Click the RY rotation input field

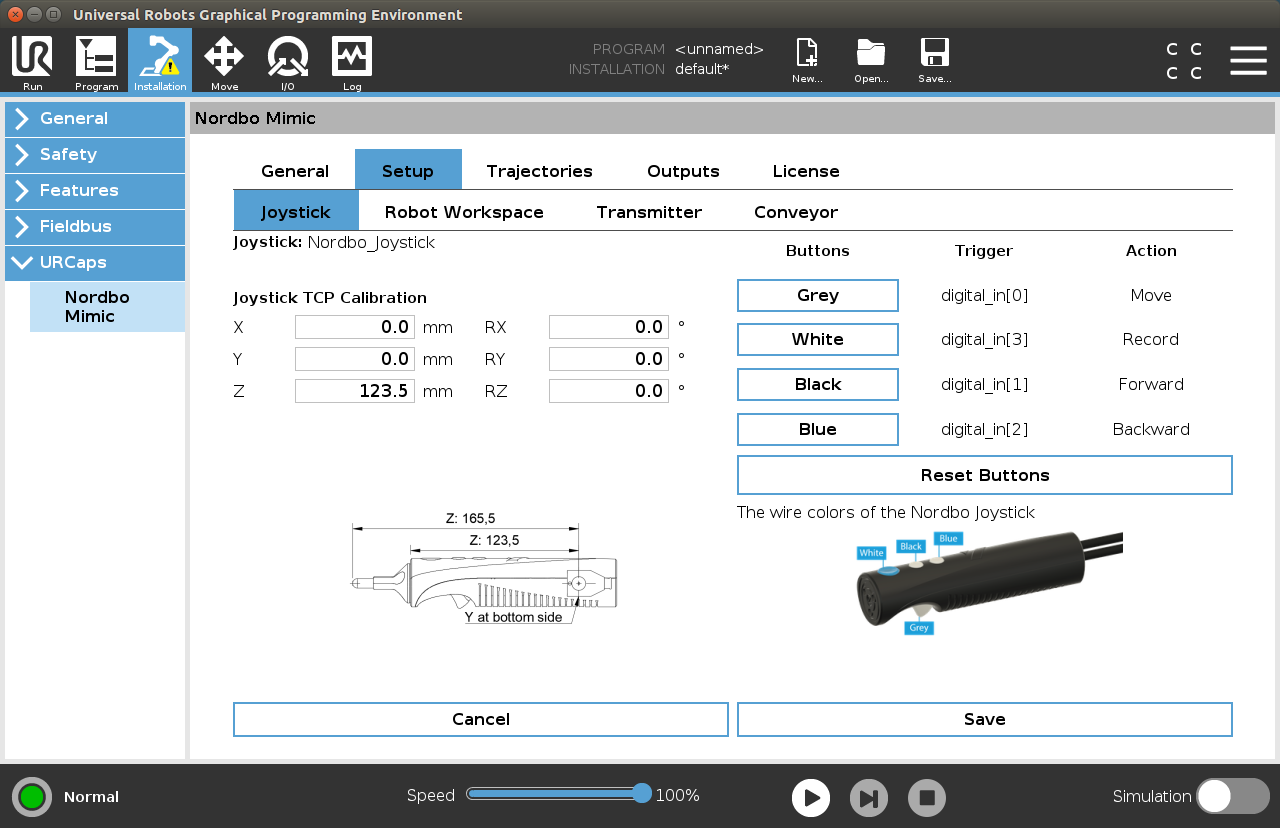coord(609,359)
